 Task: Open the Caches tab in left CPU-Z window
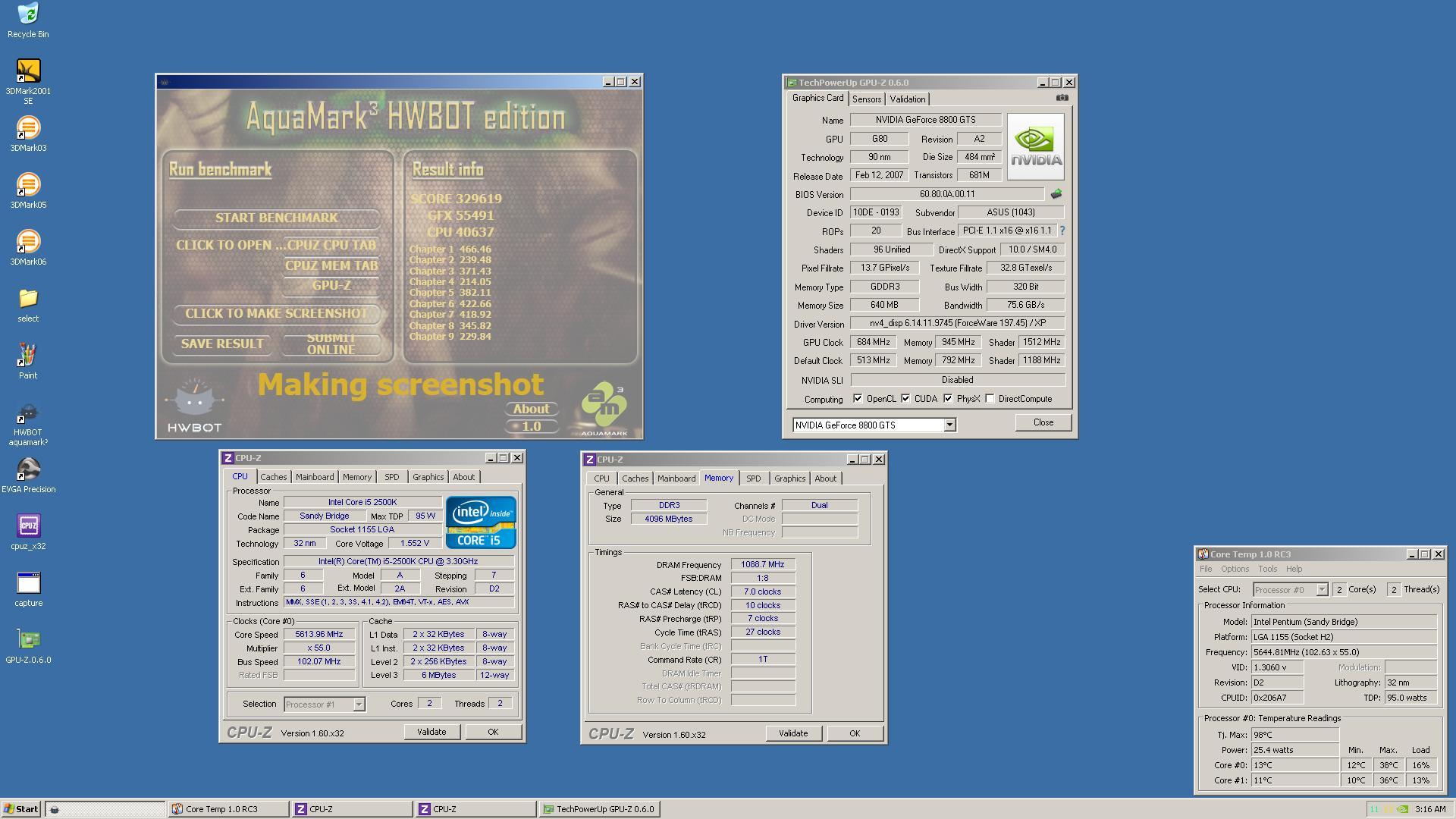274,477
